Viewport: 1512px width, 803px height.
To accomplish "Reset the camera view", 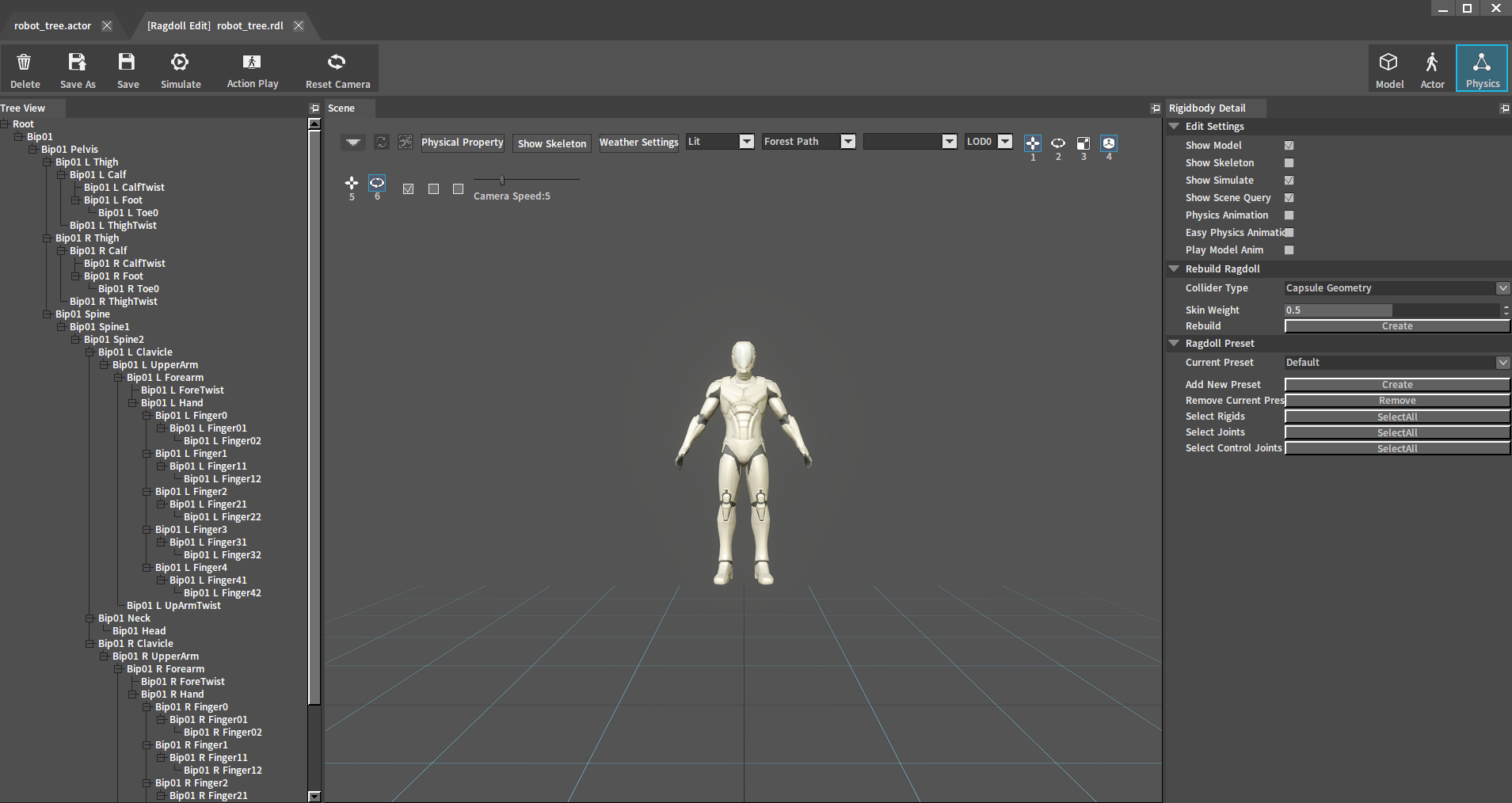I will click(337, 63).
